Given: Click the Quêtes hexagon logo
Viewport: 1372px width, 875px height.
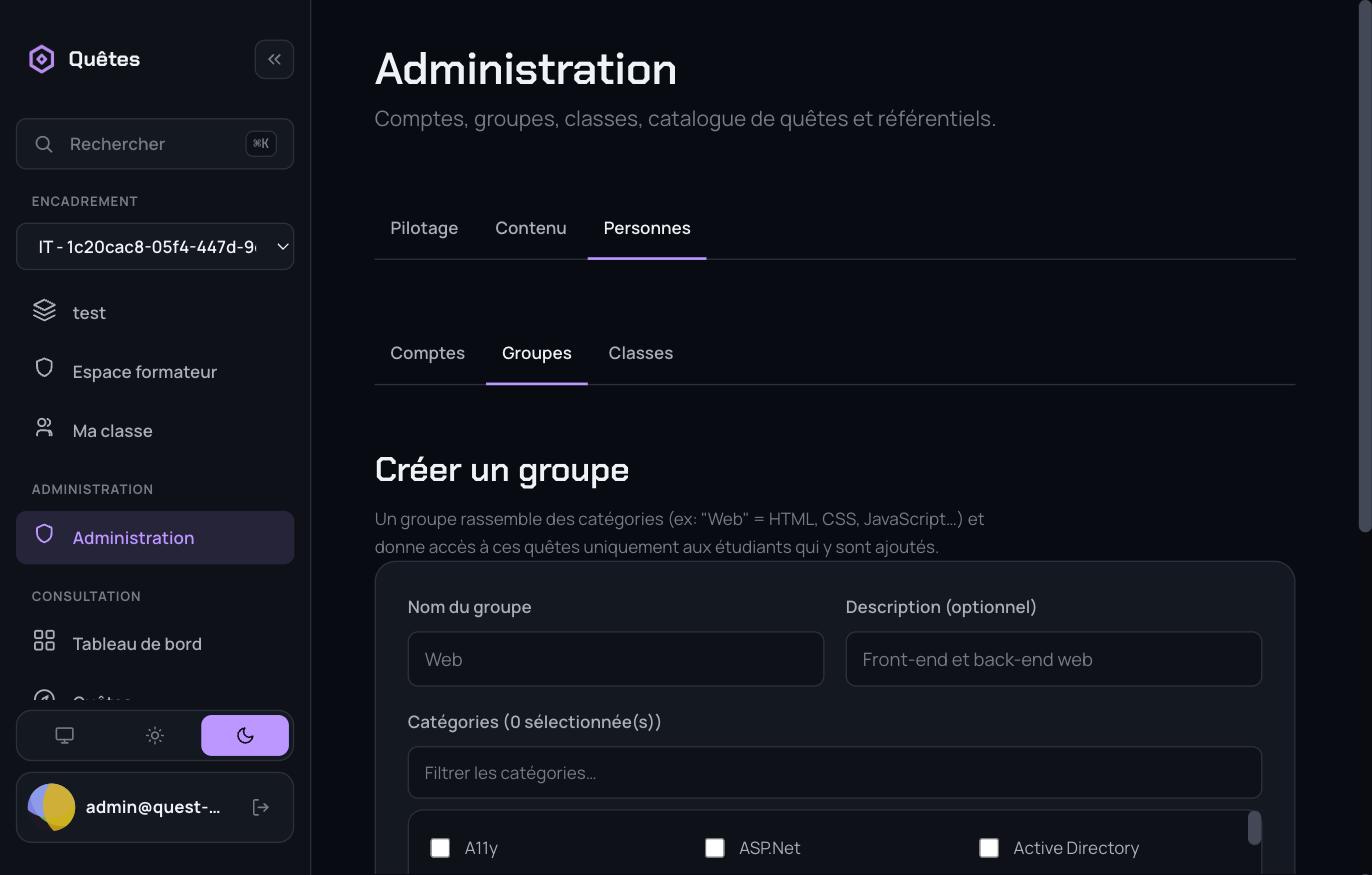Looking at the screenshot, I should 42,59.
